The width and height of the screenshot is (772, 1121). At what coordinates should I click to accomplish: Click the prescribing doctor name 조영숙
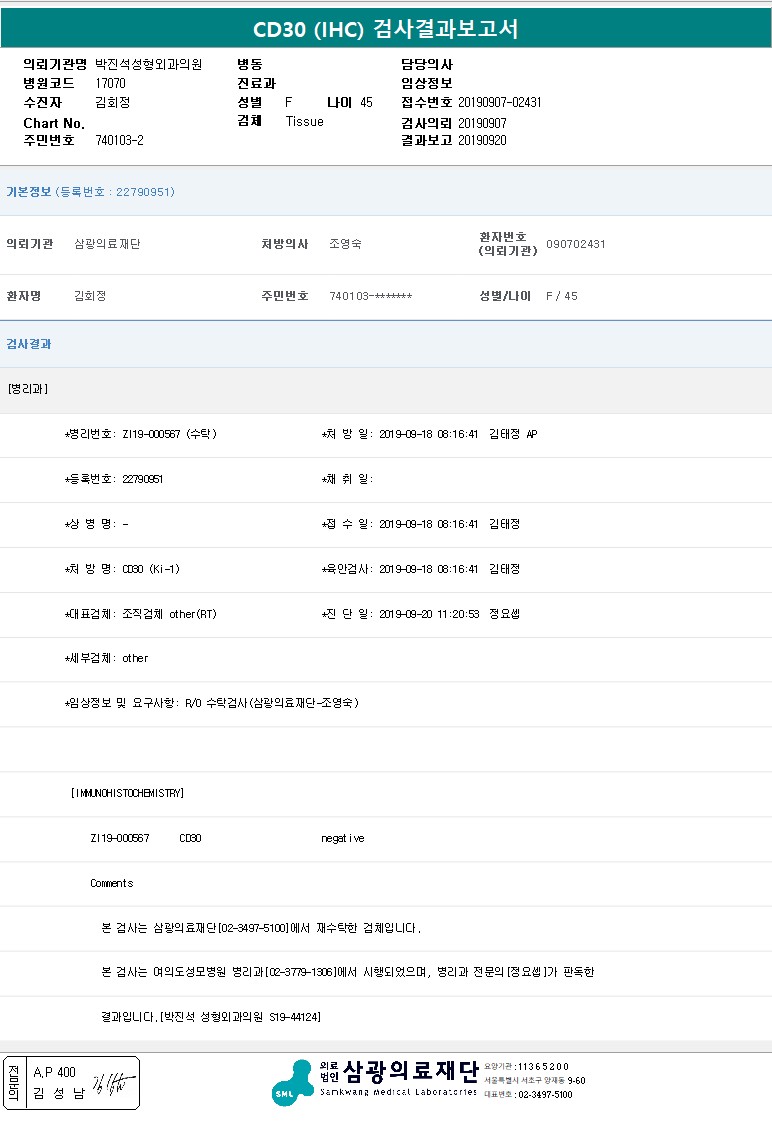pos(345,244)
